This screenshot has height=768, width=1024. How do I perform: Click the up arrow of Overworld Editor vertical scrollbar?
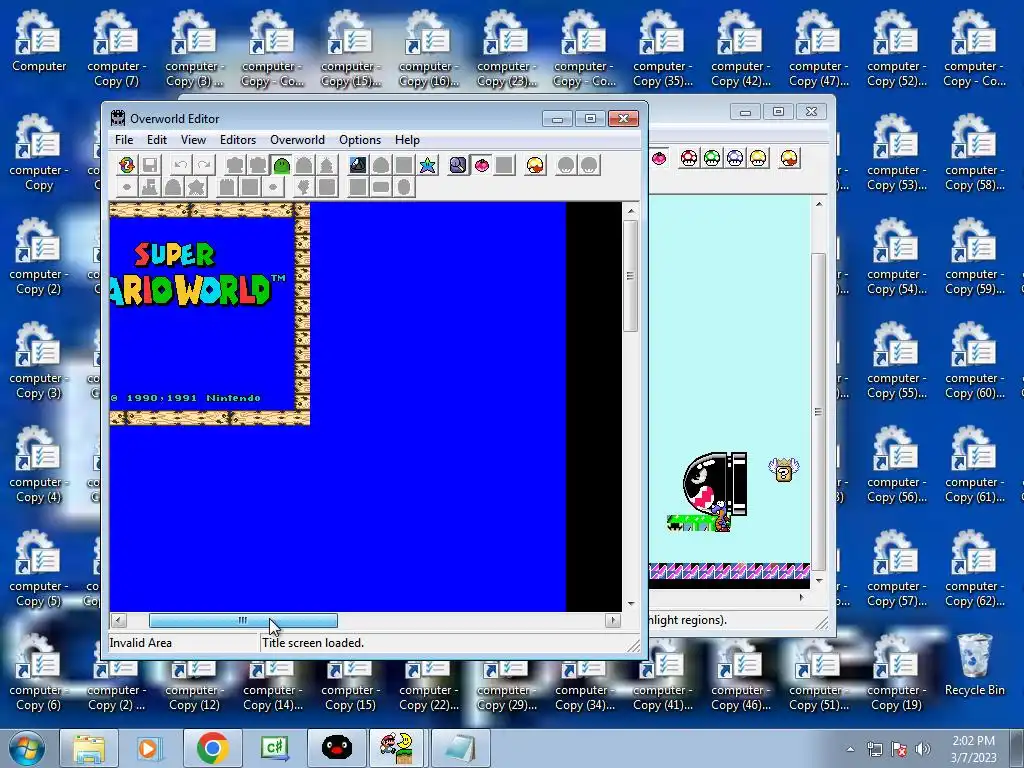click(x=631, y=211)
